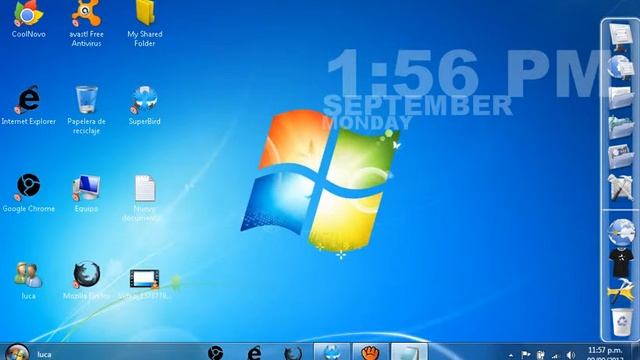Open the pictures folder icon in dock
Screen dimensions: 640x360
(x=620, y=127)
